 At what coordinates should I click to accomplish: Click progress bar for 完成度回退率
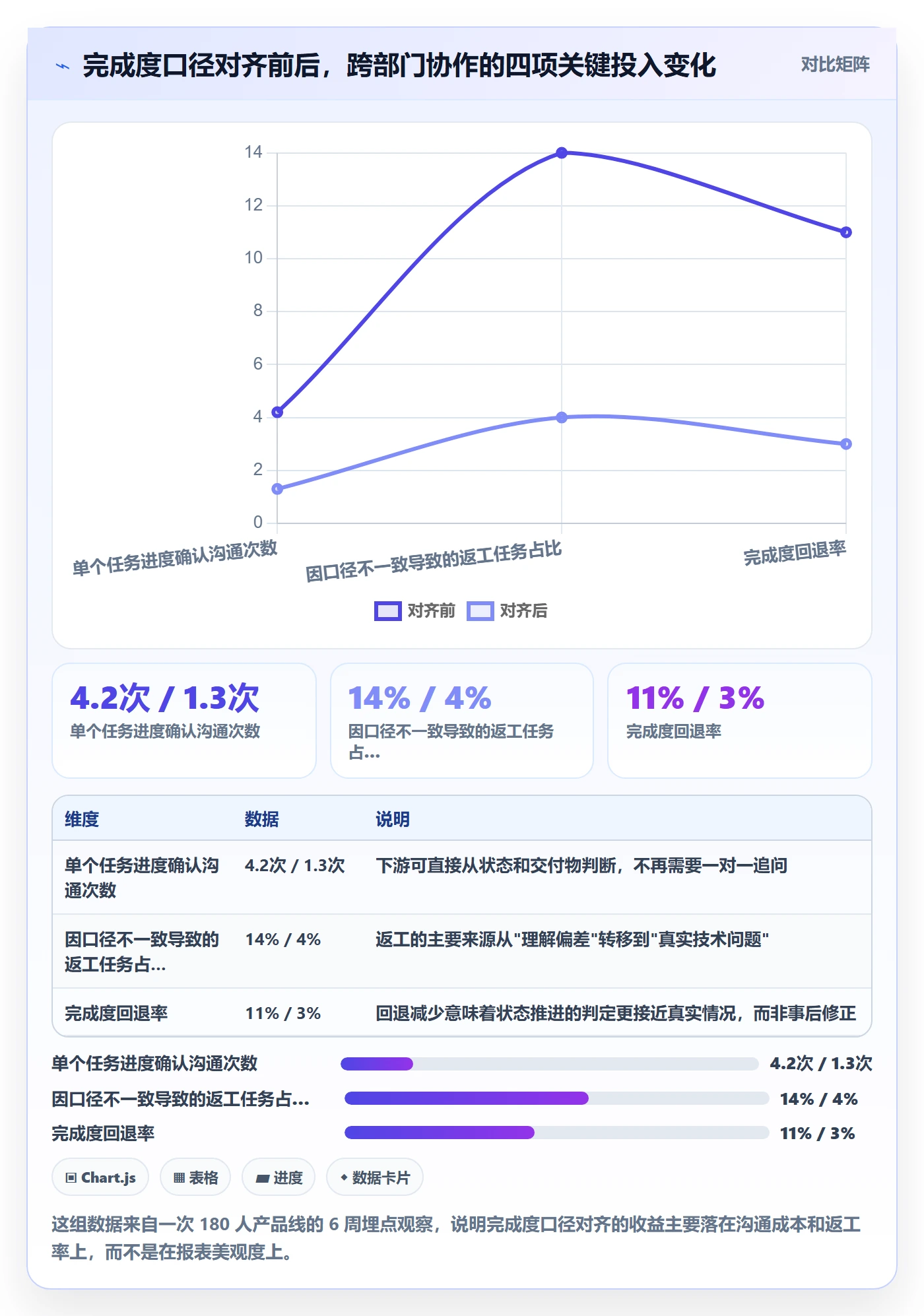click(556, 1133)
